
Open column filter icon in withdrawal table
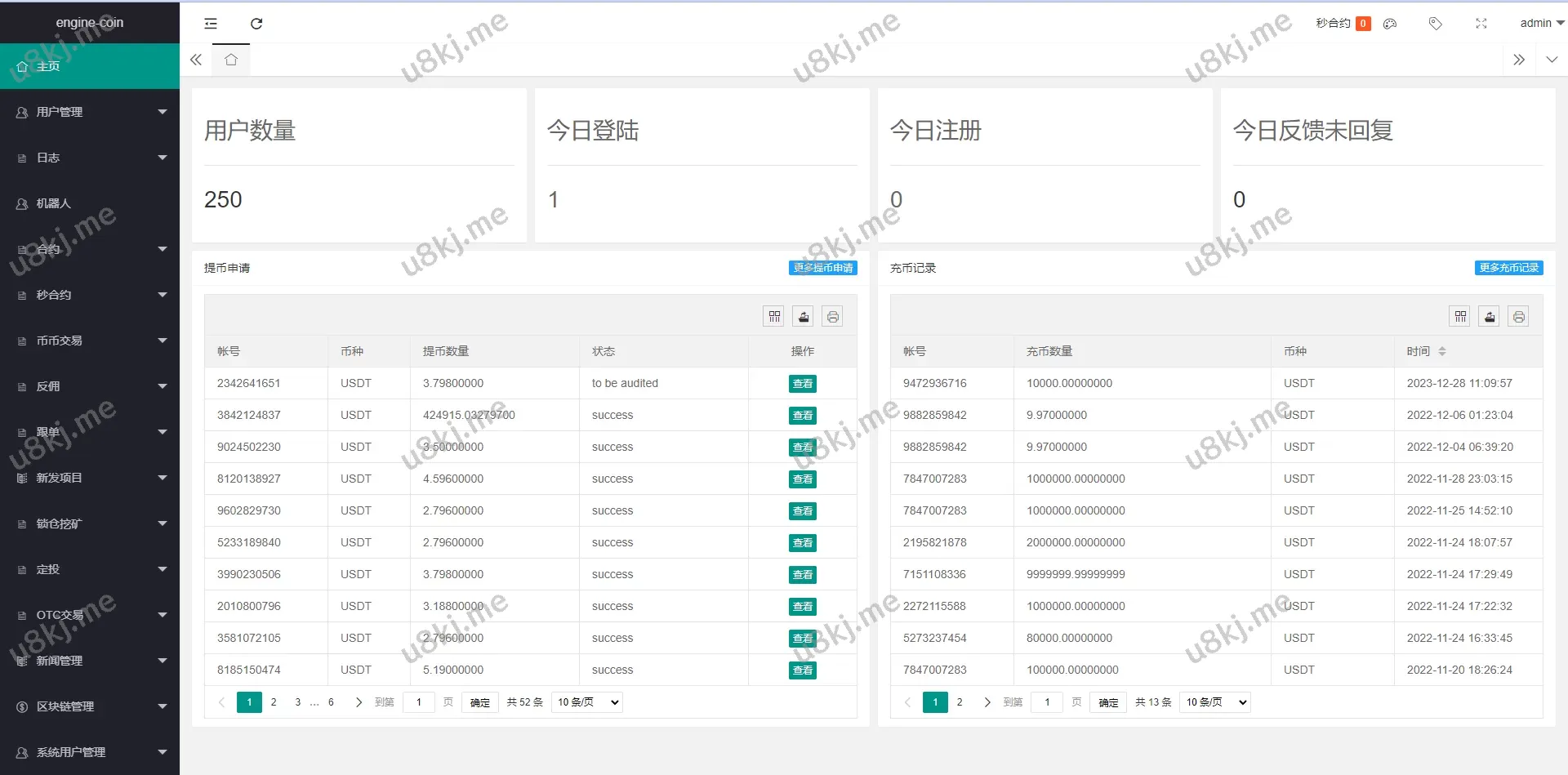tap(774, 317)
